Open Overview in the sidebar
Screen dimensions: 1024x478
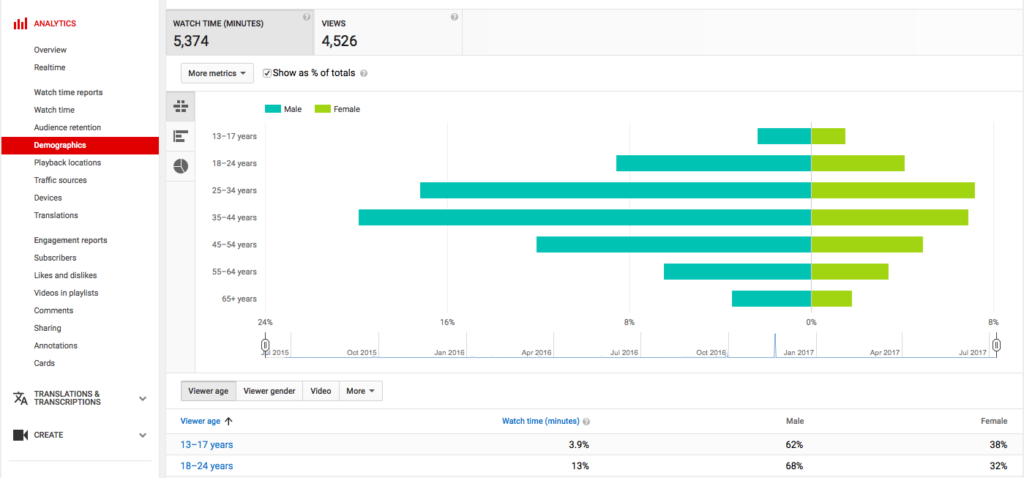tap(50, 50)
